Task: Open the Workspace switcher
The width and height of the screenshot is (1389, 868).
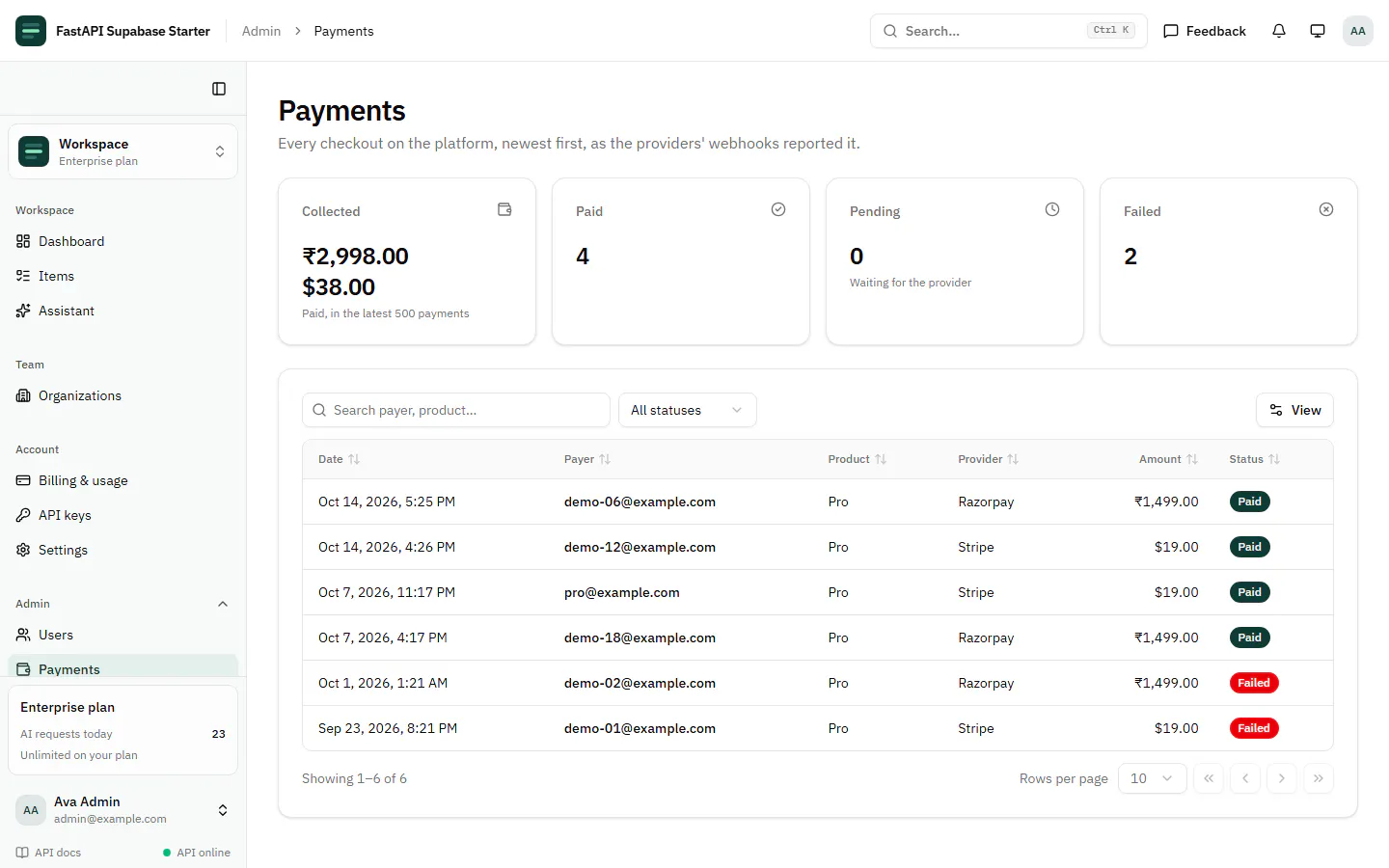Action: point(123,151)
